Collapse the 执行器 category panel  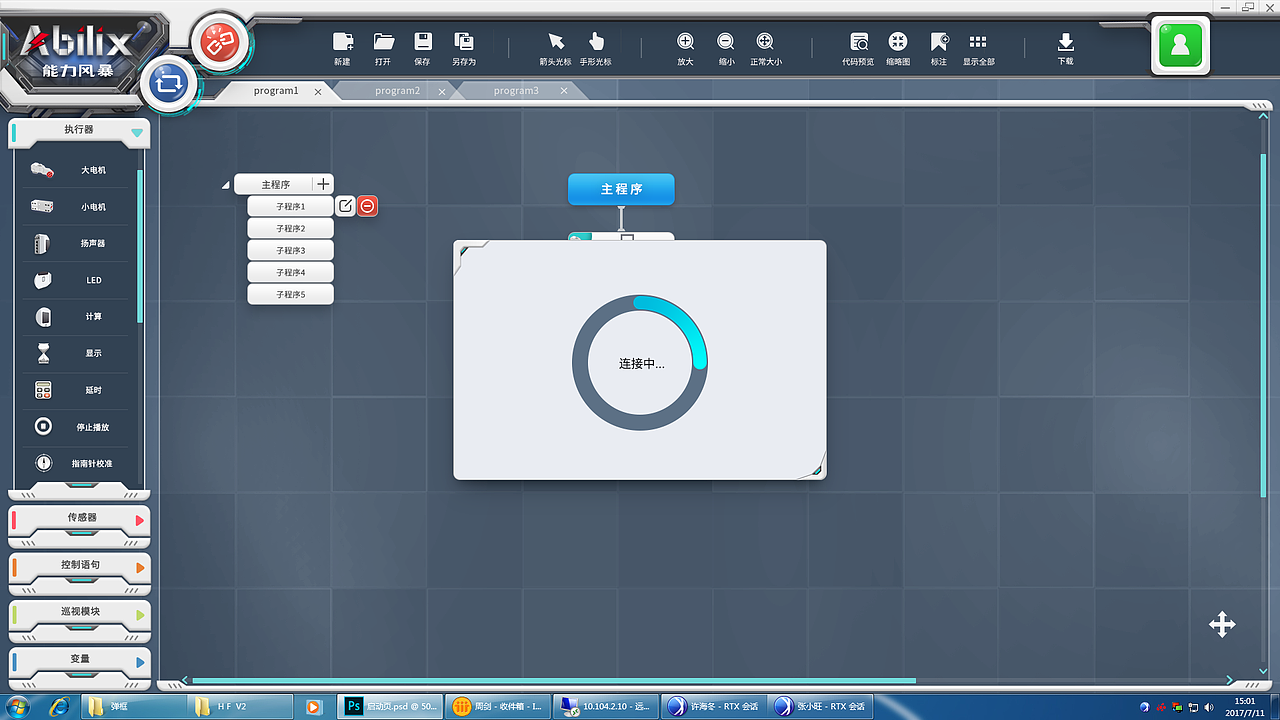[x=137, y=132]
